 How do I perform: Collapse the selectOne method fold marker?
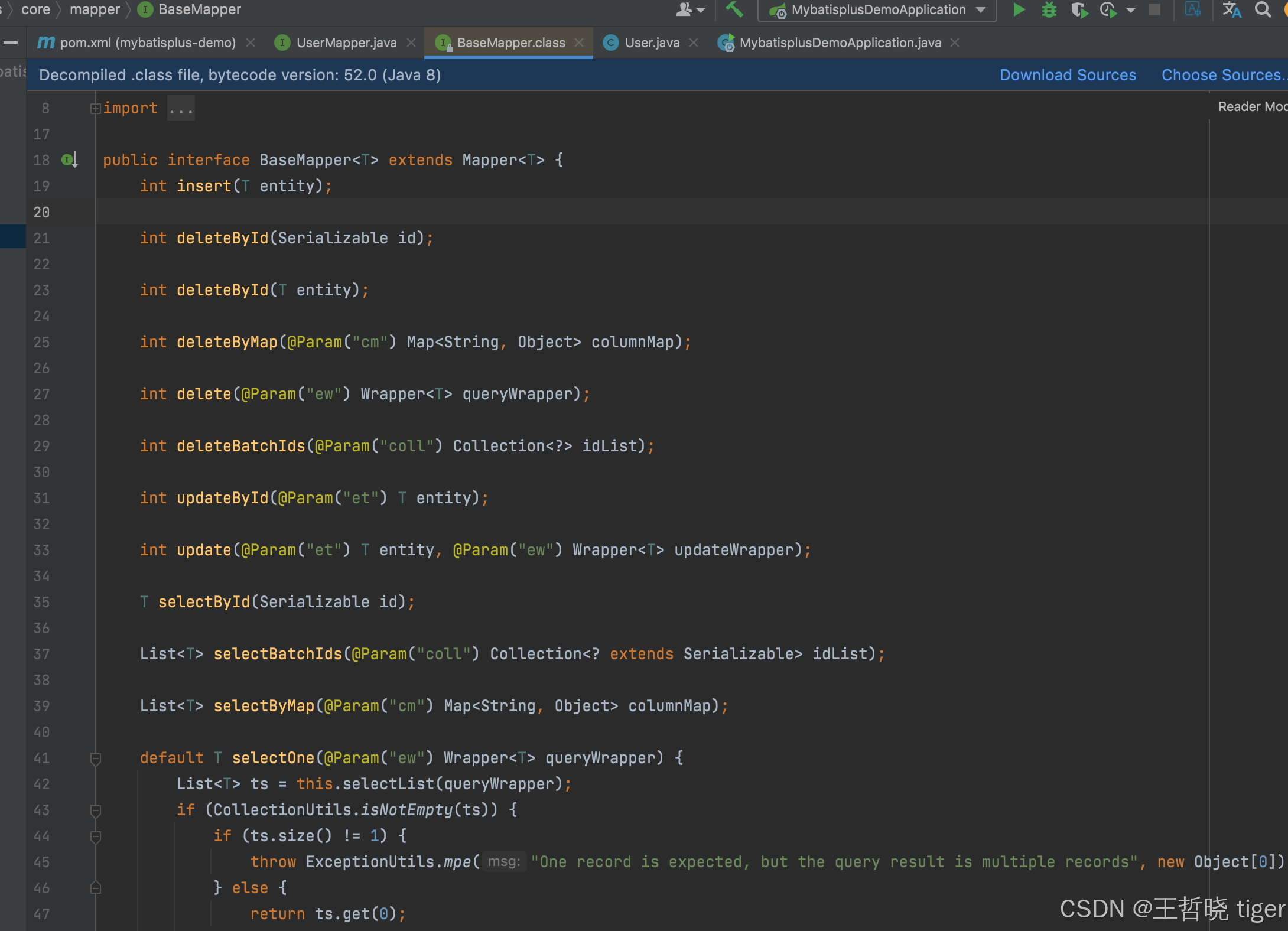[x=95, y=759]
